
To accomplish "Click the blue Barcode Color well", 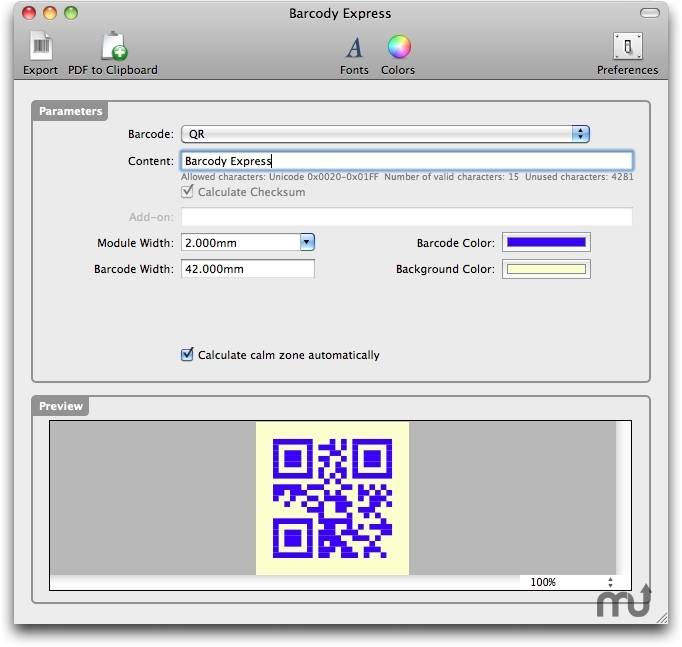I will [x=546, y=242].
